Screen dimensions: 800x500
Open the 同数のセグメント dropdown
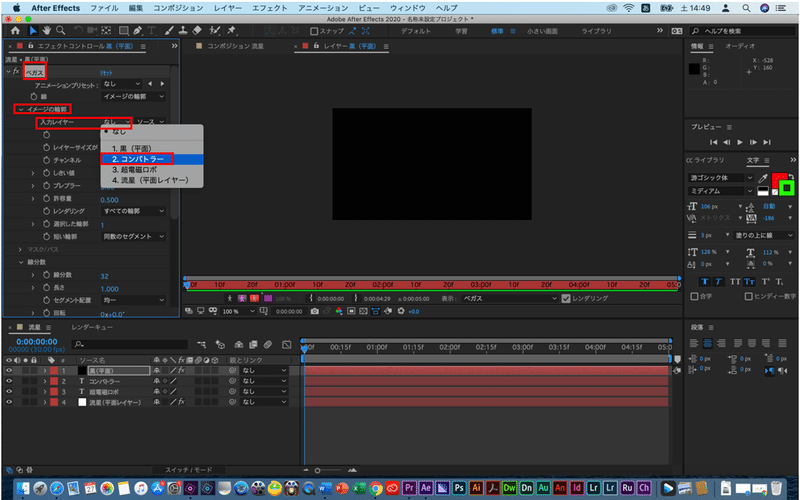pyautogui.click(x=134, y=236)
